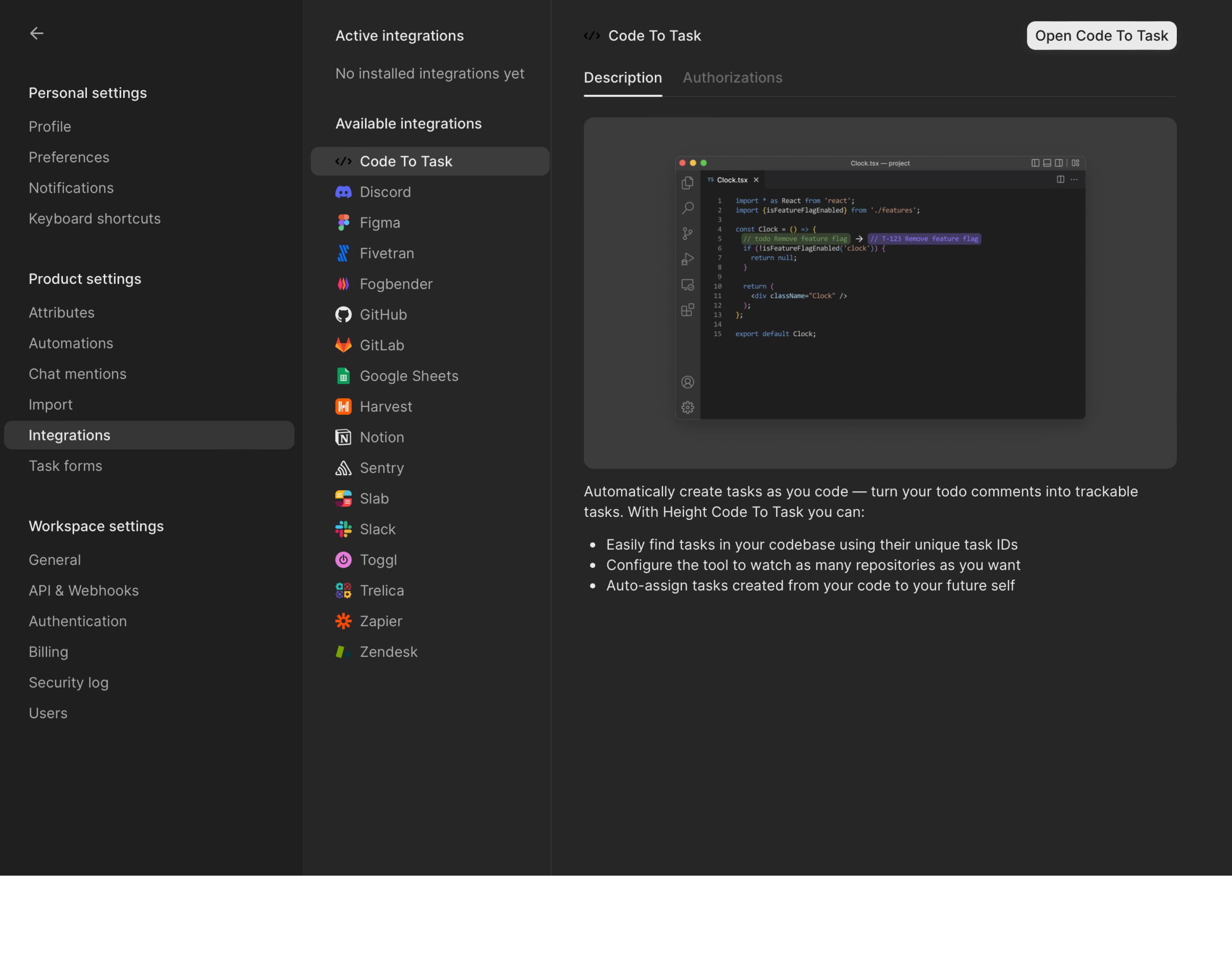This screenshot has width=1232, height=962.
Task: Open Code To Task button
Action: pyautogui.click(x=1101, y=35)
